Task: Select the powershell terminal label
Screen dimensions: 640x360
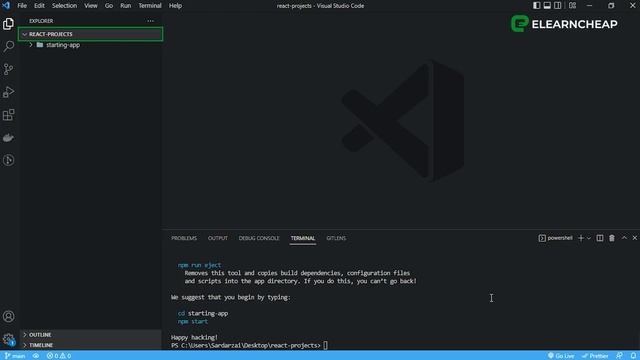Action: (x=556, y=238)
